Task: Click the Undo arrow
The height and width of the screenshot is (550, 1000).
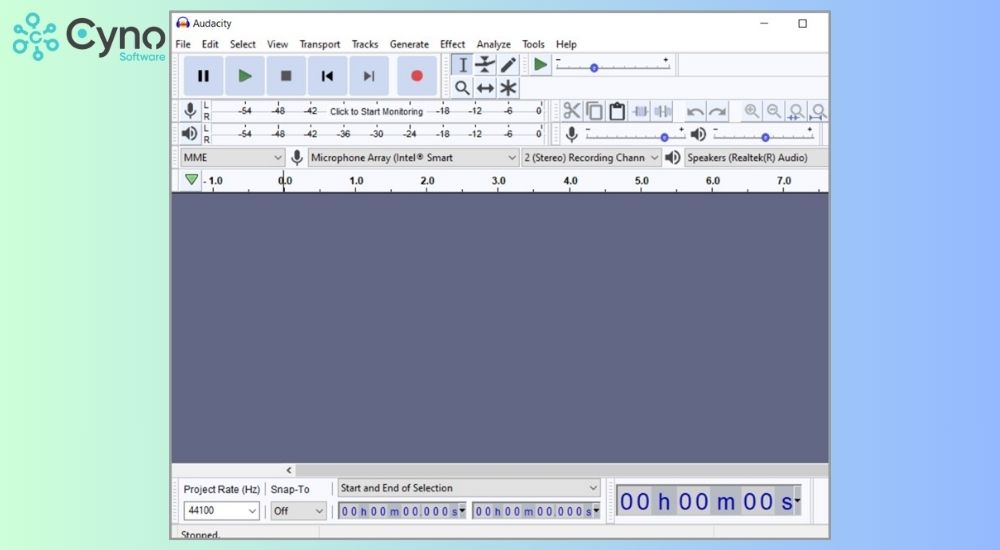Action: pyautogui.click(x=695, y=112)
